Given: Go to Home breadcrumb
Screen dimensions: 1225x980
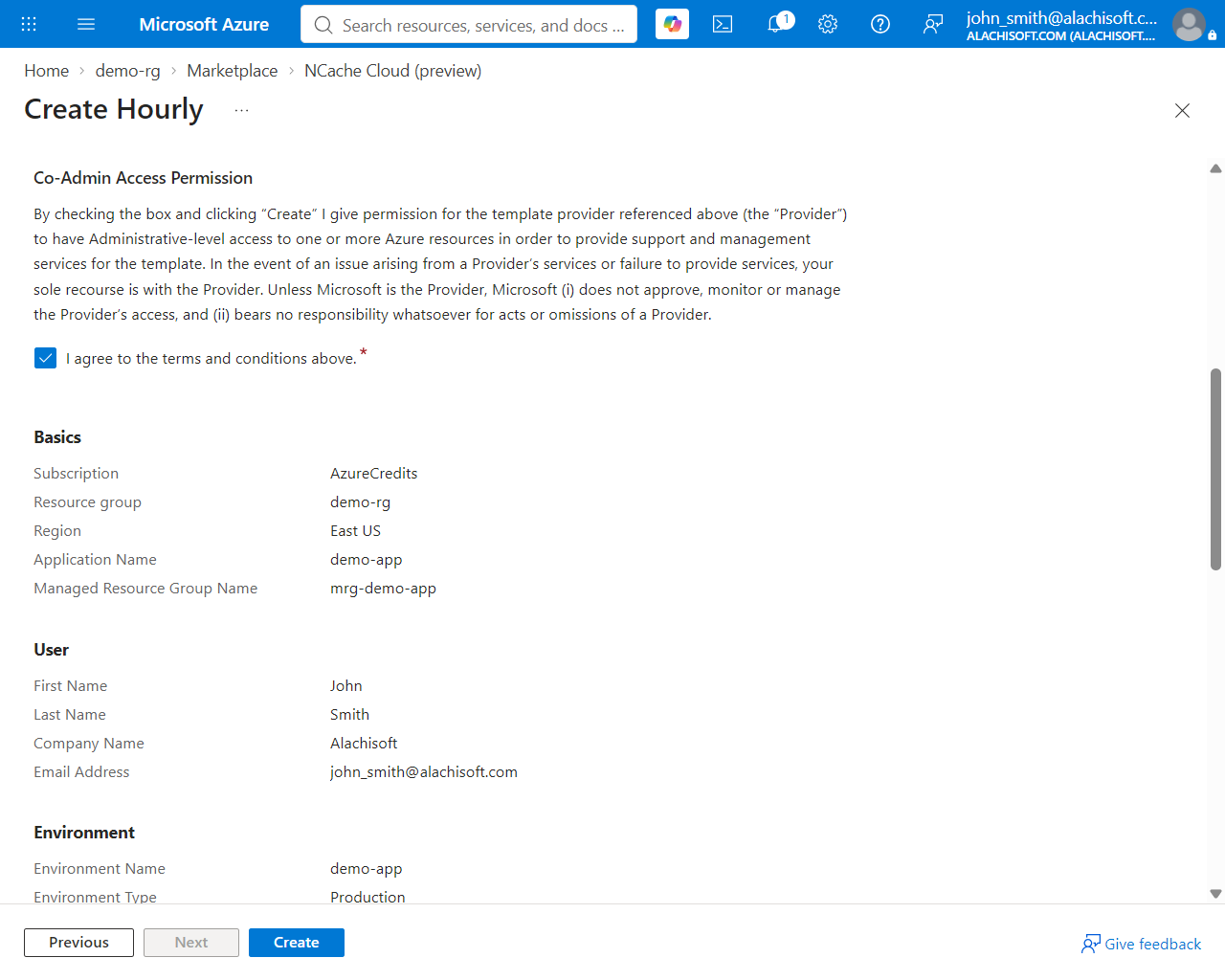Looking at the screenshot, I should [x=46, y=71].
